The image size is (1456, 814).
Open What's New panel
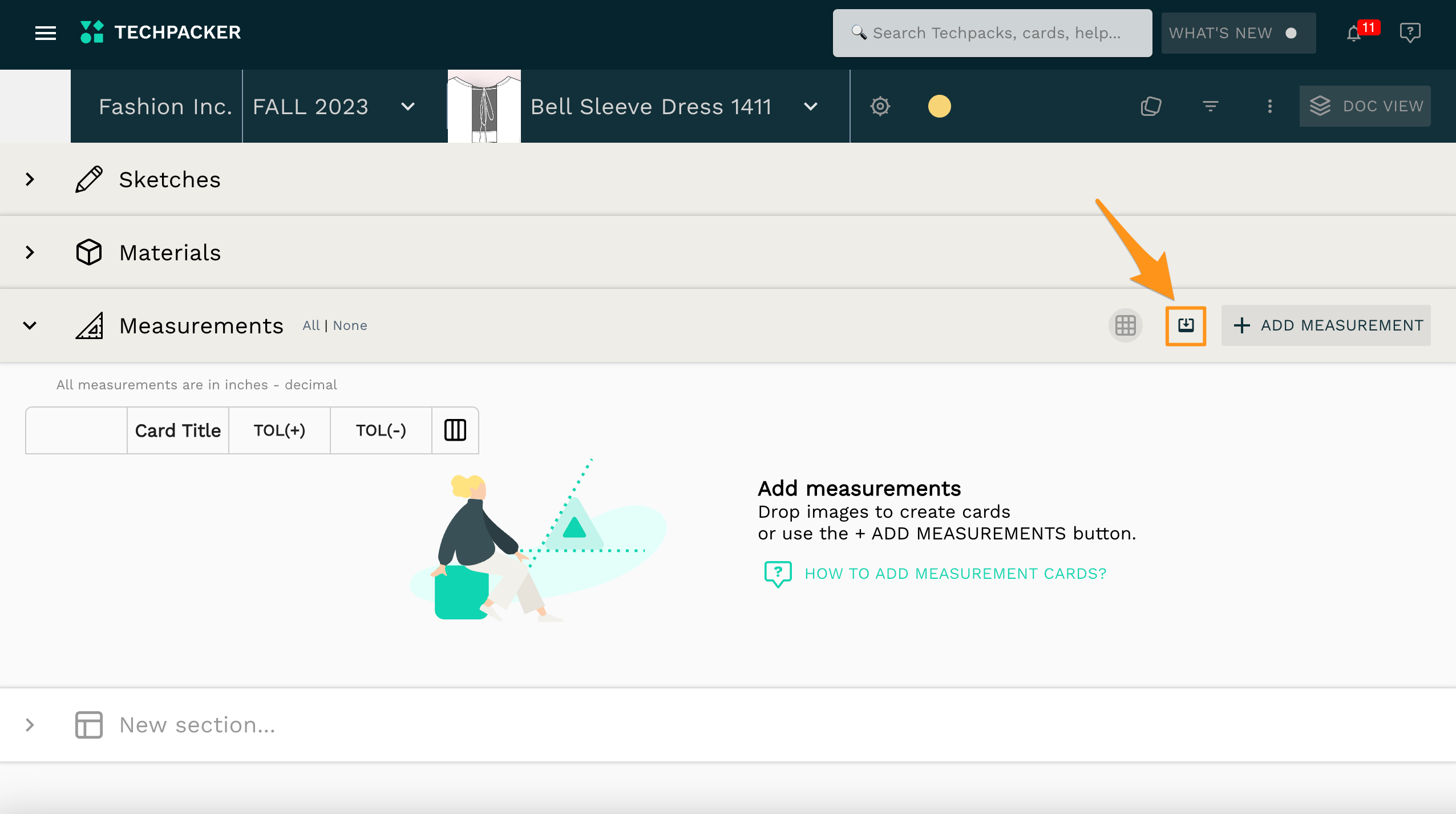point(1239,33)
